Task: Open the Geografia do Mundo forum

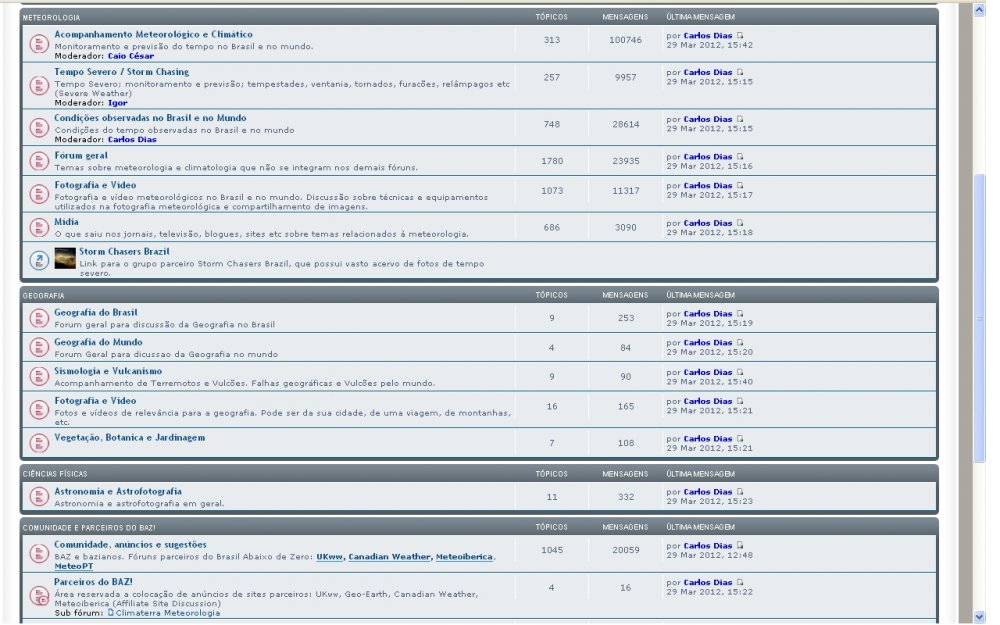Action: pos(98,342)
